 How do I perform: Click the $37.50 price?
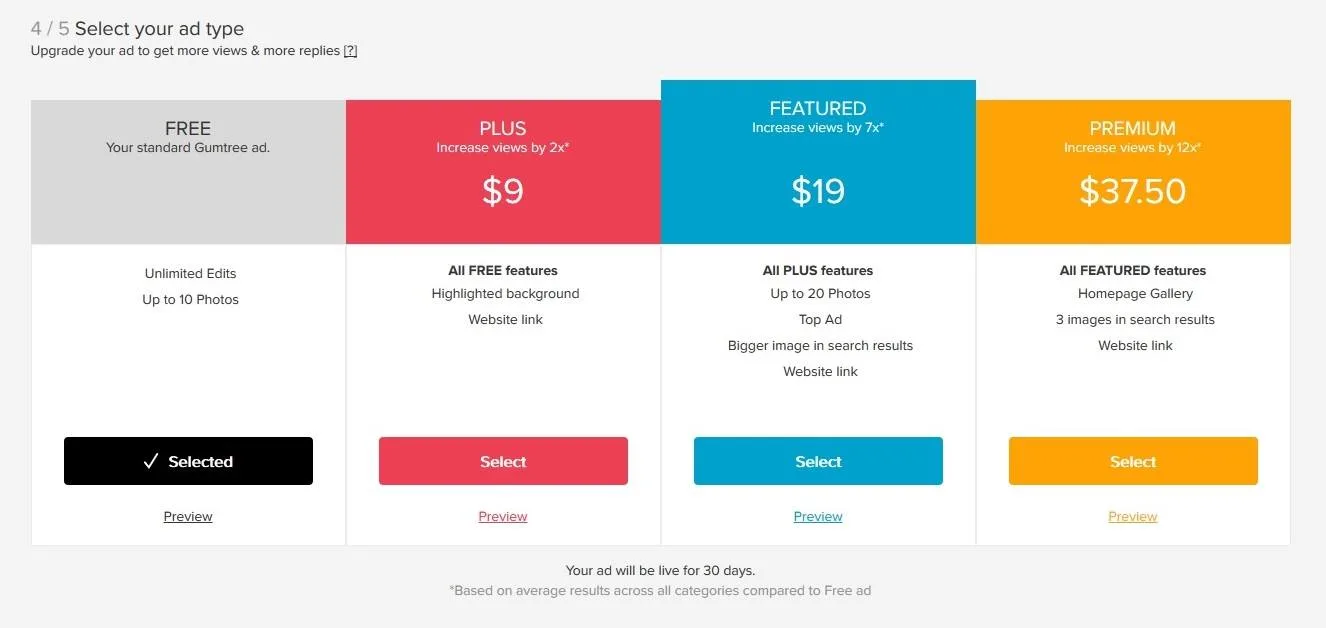click(x=1133, y=191)
